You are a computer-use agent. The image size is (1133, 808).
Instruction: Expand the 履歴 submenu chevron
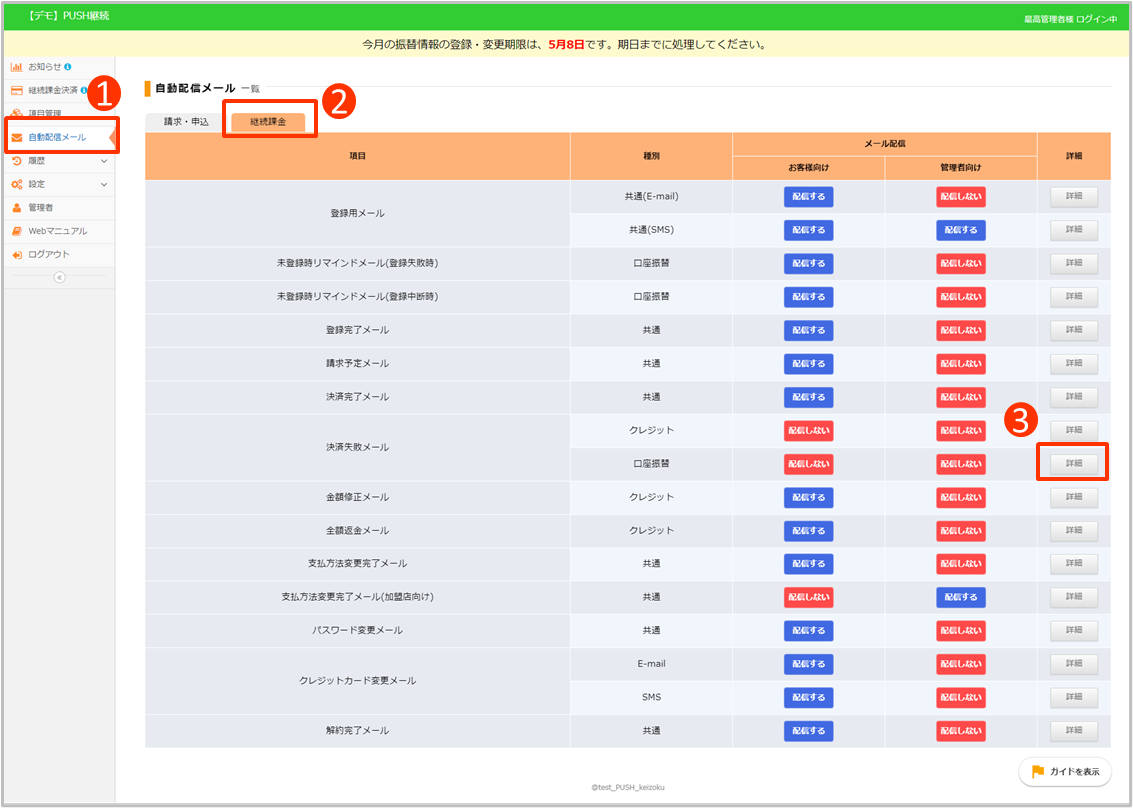[x=104, y=161]
